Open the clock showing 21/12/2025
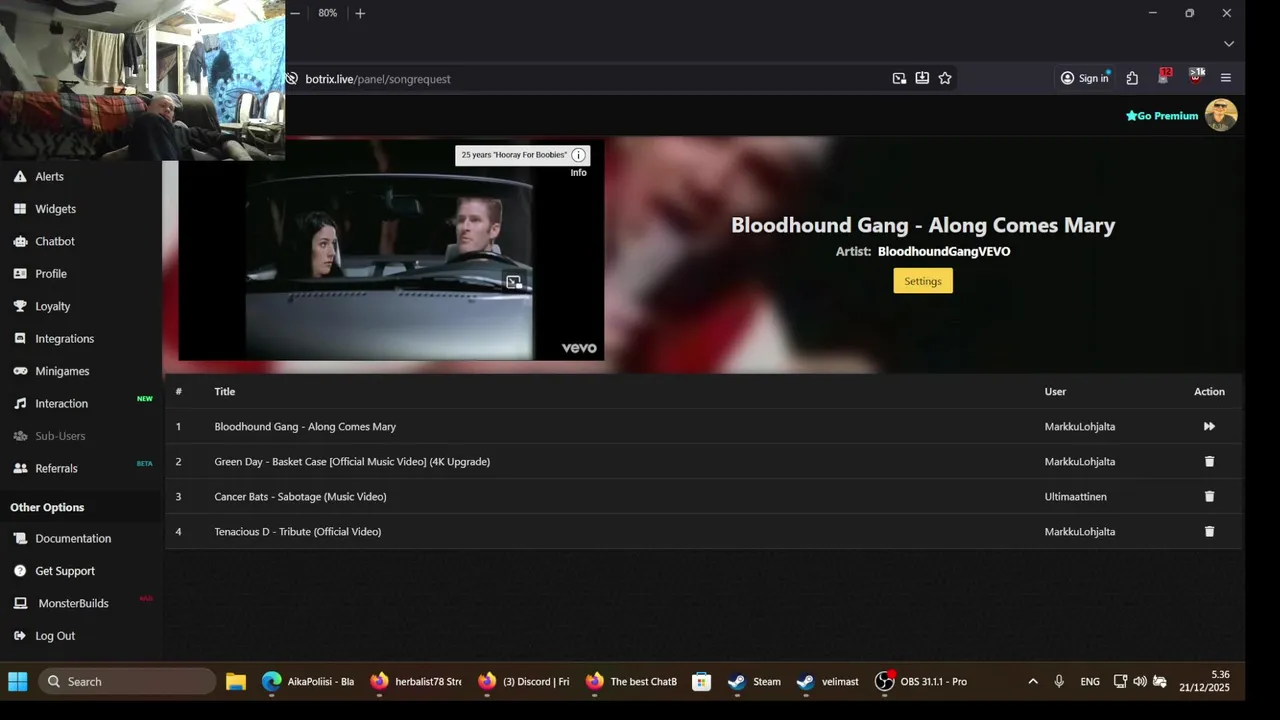The image size is (1280, 720). pos(1204,682)
